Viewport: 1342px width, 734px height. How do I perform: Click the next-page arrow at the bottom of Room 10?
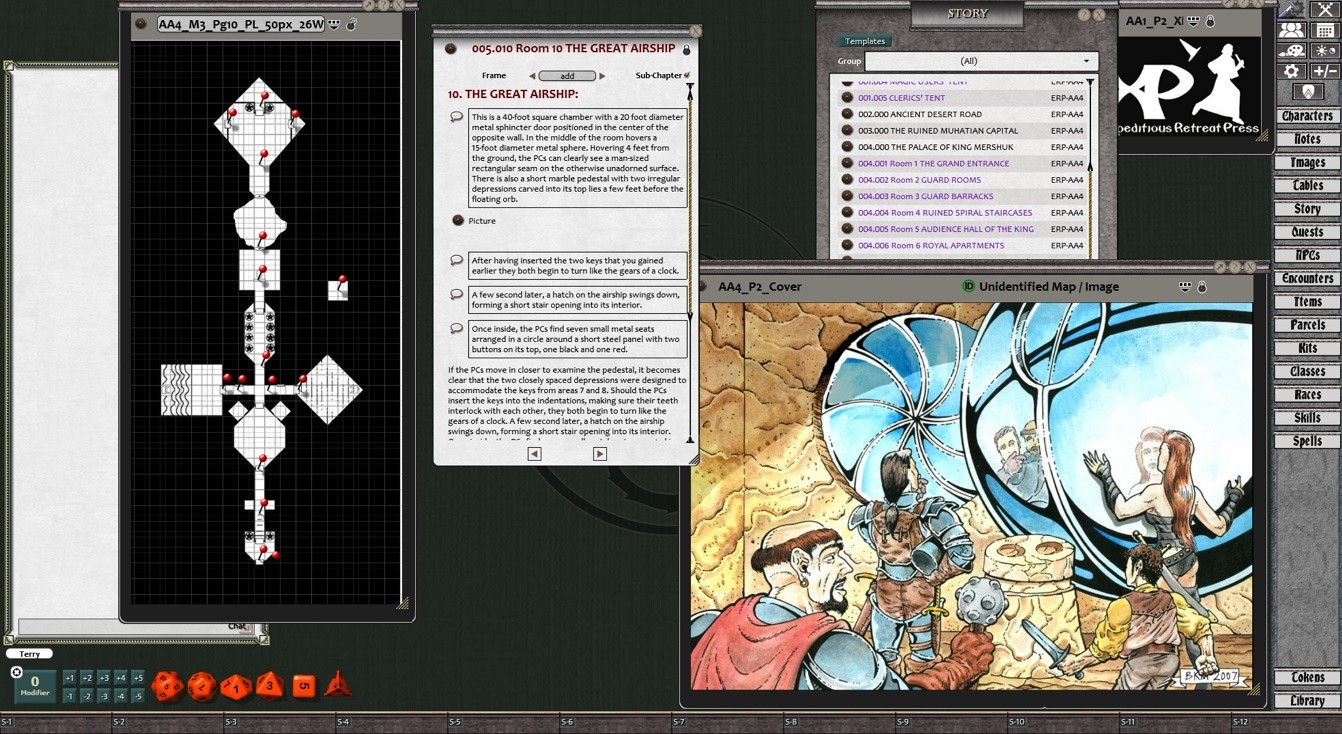(x=598, y=453)
